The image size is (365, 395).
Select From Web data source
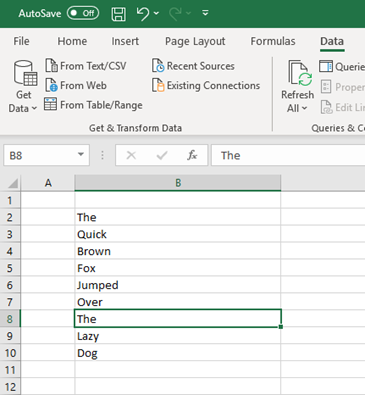[76, 85]
